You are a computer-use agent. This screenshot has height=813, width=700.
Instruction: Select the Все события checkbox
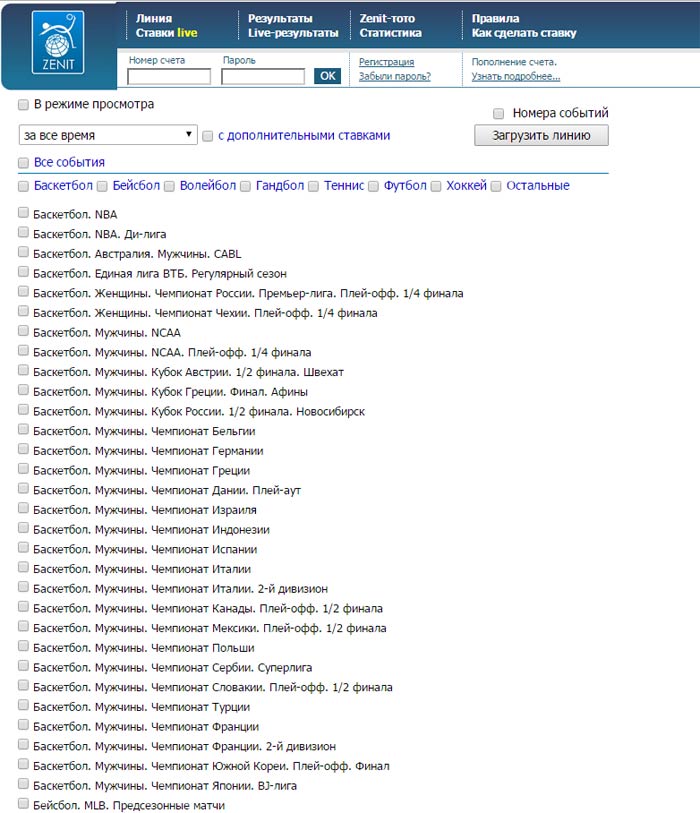[x=23, y=162]
